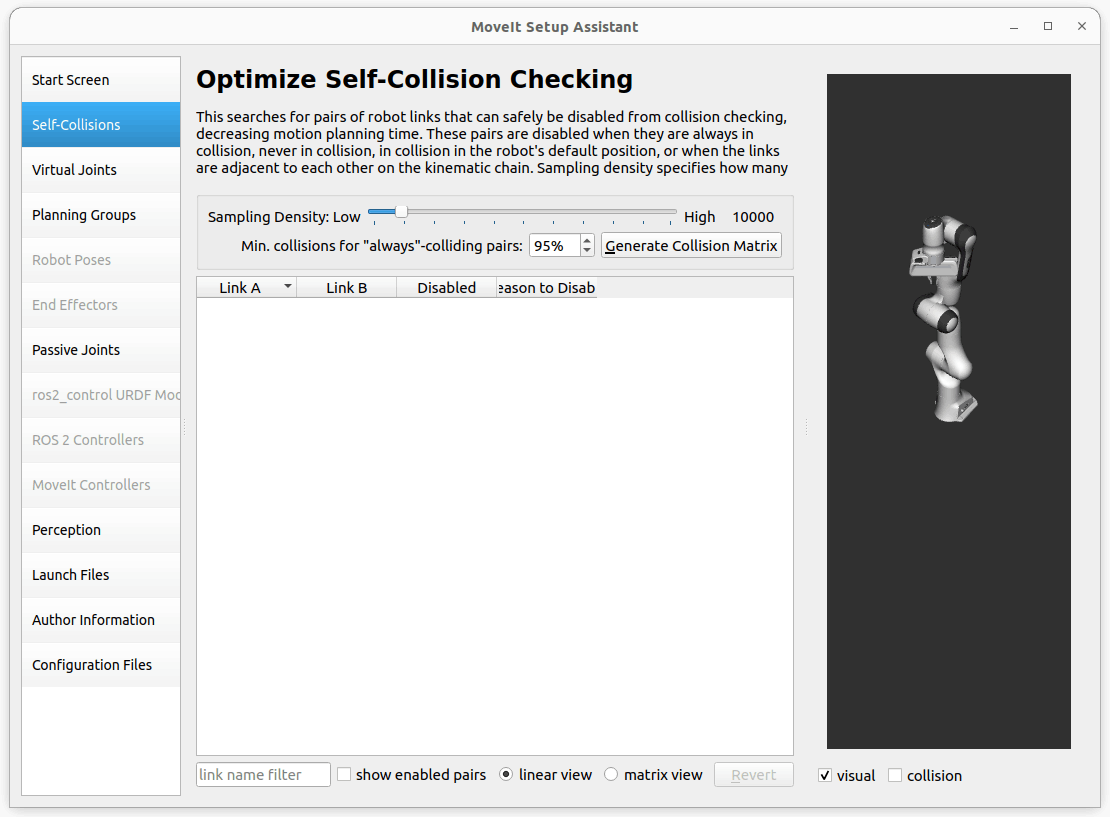1110x817 pixels.
Task: Enable show enabled pairs checkbox
Action: 344,775
